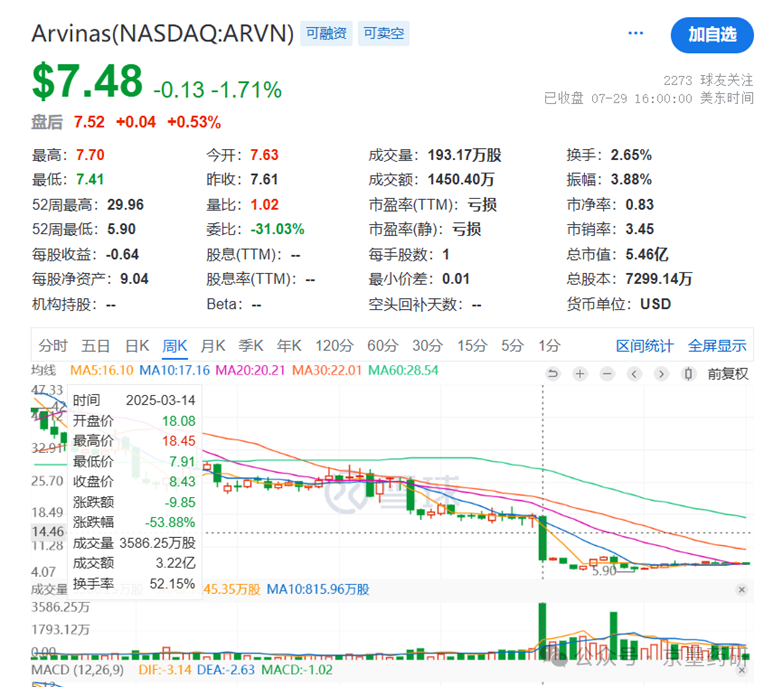This screenshot has width=773, height=687.
Task: Click the 市净率 value 0.83
Action: click(x=639, y=205)
